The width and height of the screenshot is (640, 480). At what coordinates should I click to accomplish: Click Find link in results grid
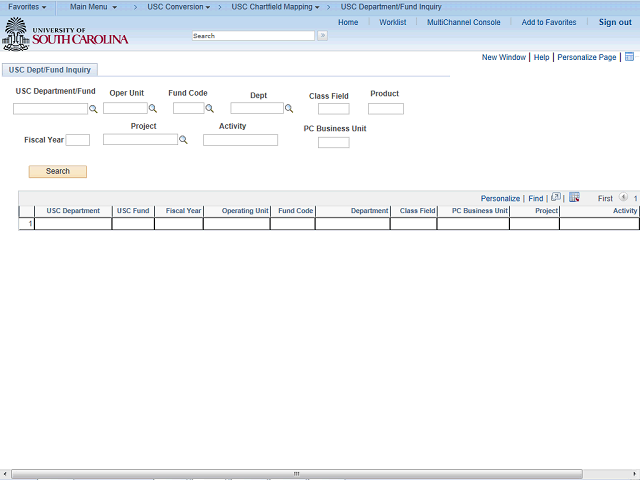coord(536,198)
